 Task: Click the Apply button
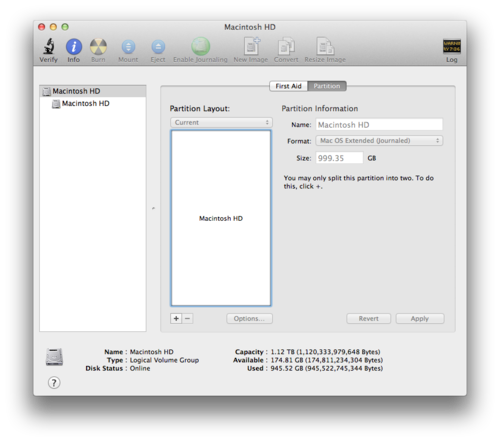420,318
